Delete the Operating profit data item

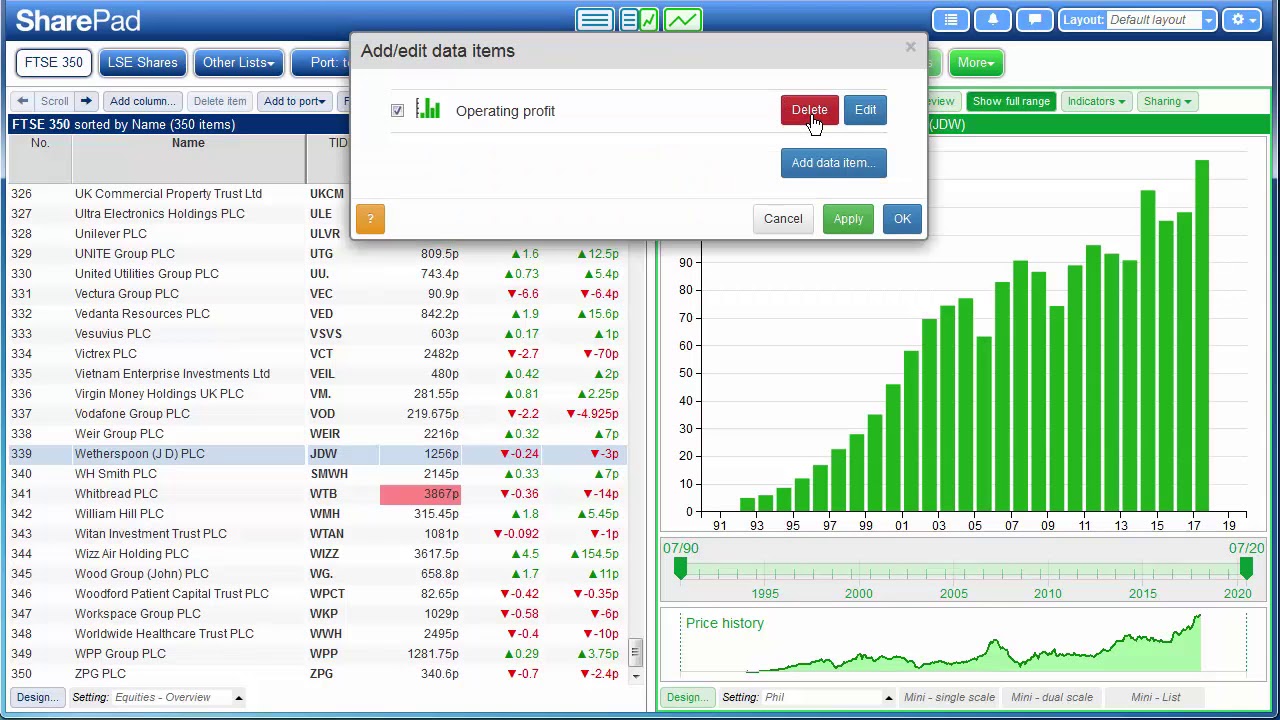click(809, 110)
